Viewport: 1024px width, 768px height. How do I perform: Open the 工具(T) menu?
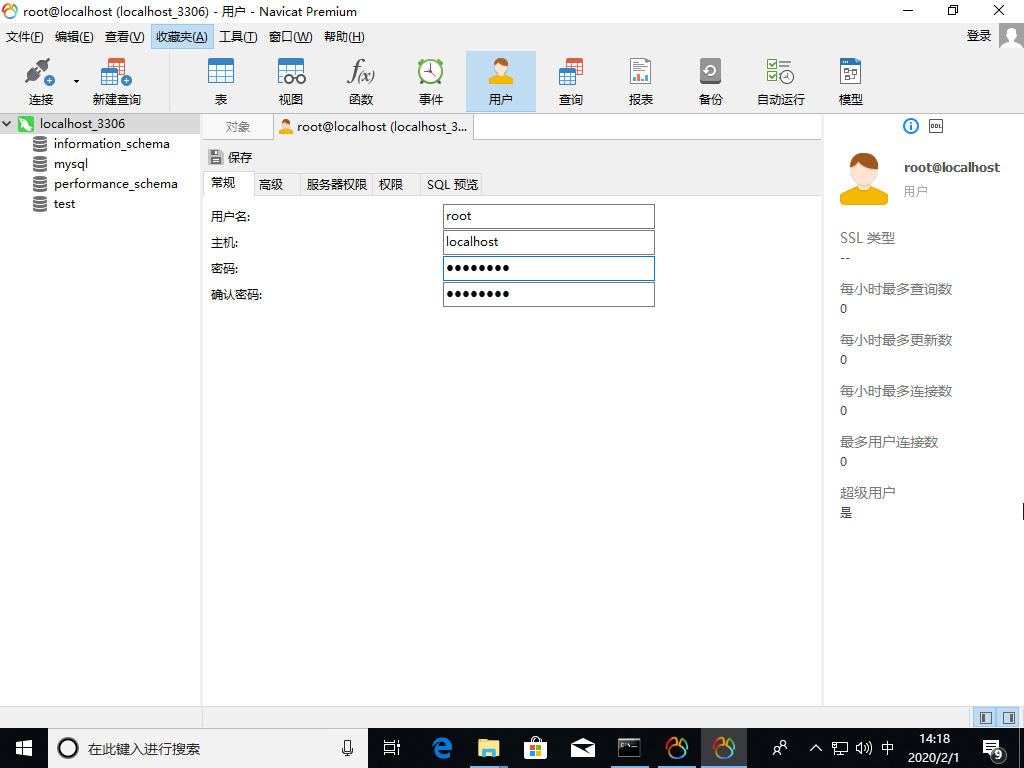click(238, 37)
